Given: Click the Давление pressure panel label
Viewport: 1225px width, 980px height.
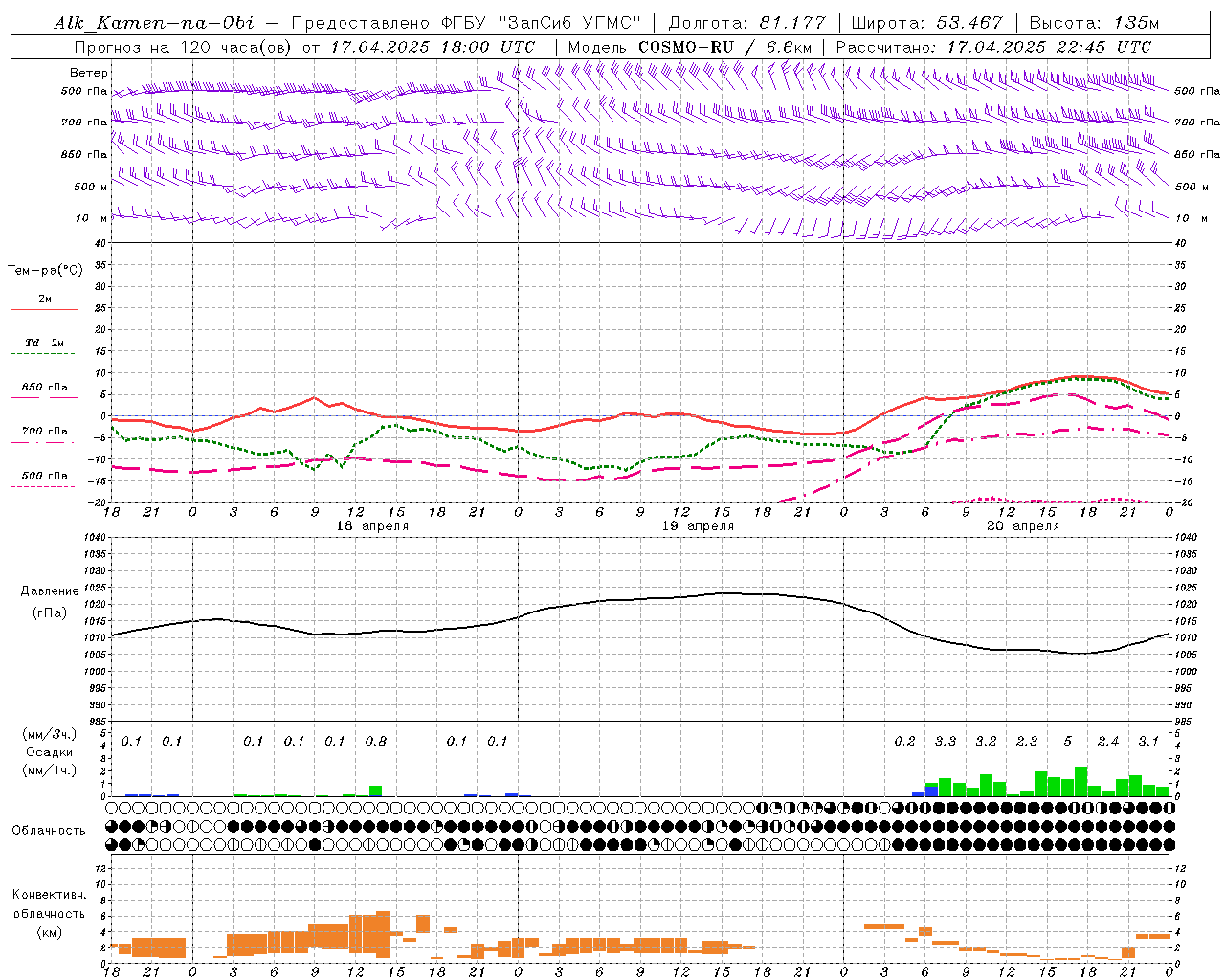Looking at the screenshot, I should pyautogui.click(x=50, y=591).
